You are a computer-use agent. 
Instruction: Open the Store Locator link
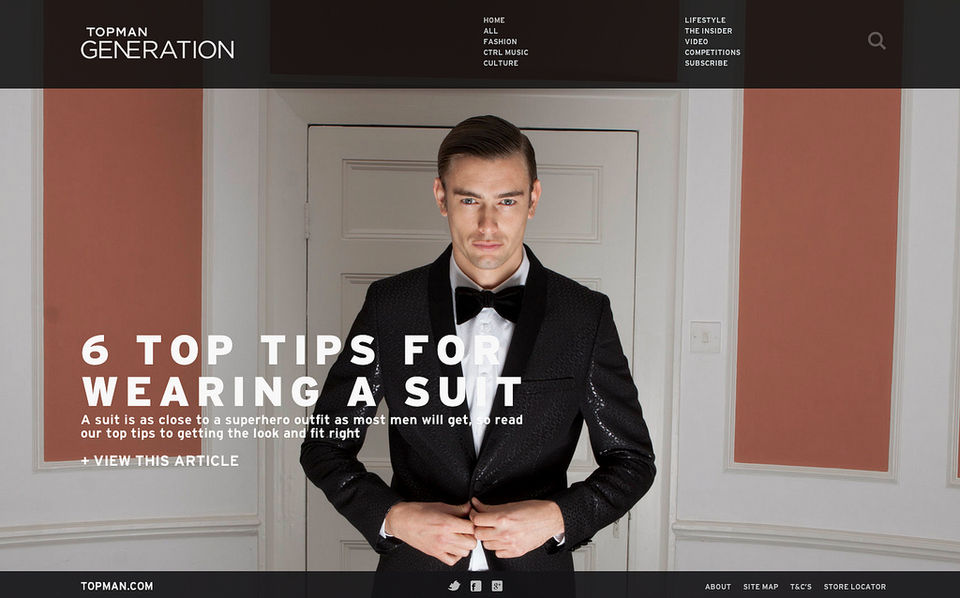coord(855,586)
